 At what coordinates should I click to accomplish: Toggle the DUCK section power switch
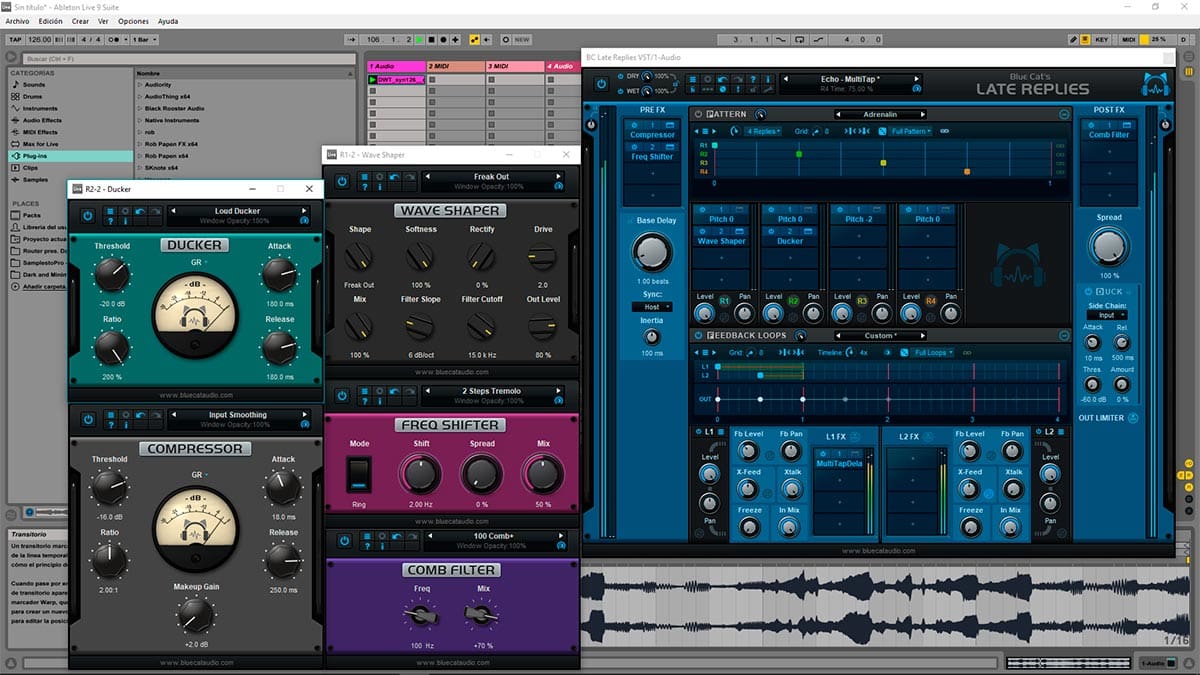coord(1089,292)
